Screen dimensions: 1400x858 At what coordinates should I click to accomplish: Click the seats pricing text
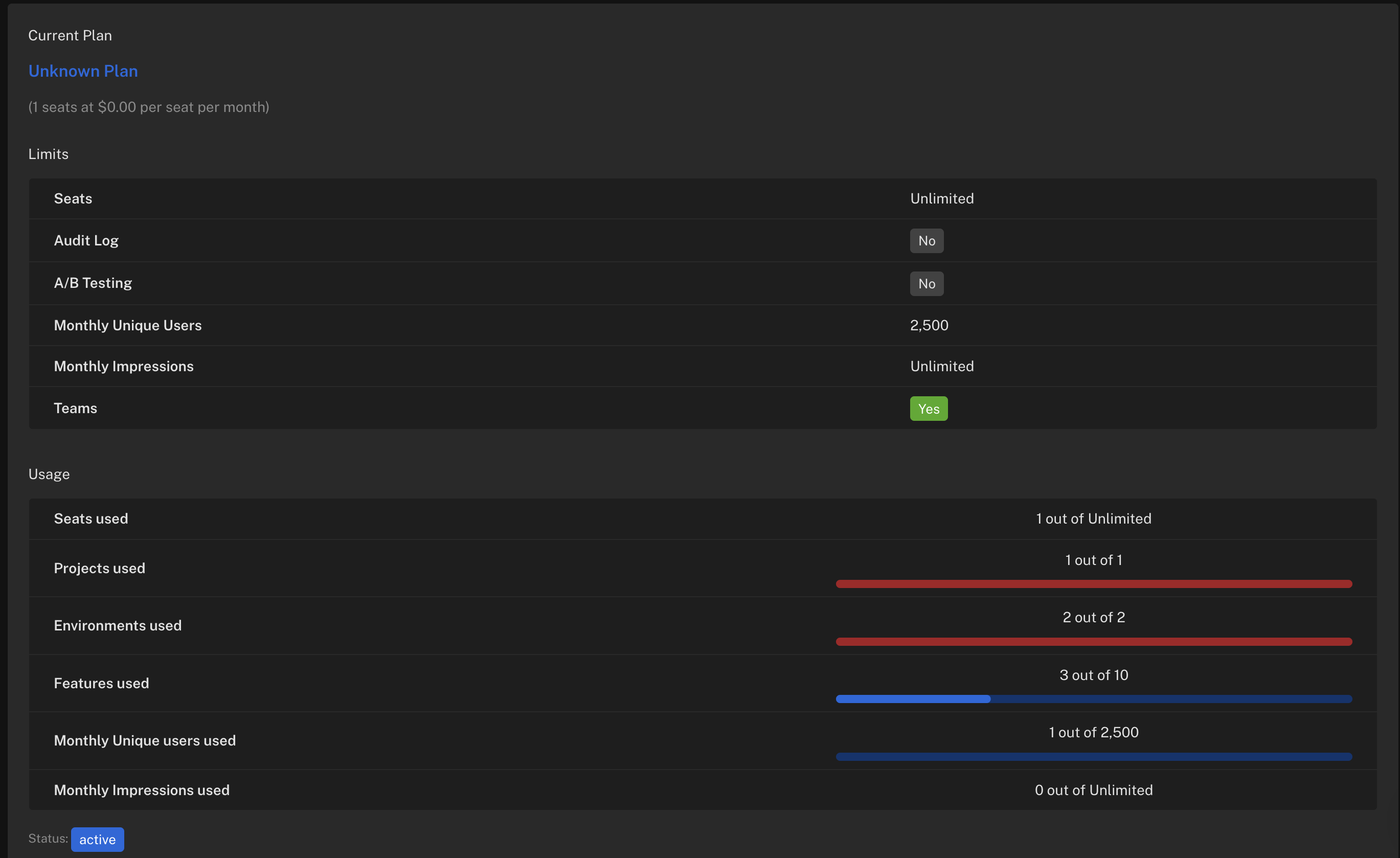coord(149,107)
